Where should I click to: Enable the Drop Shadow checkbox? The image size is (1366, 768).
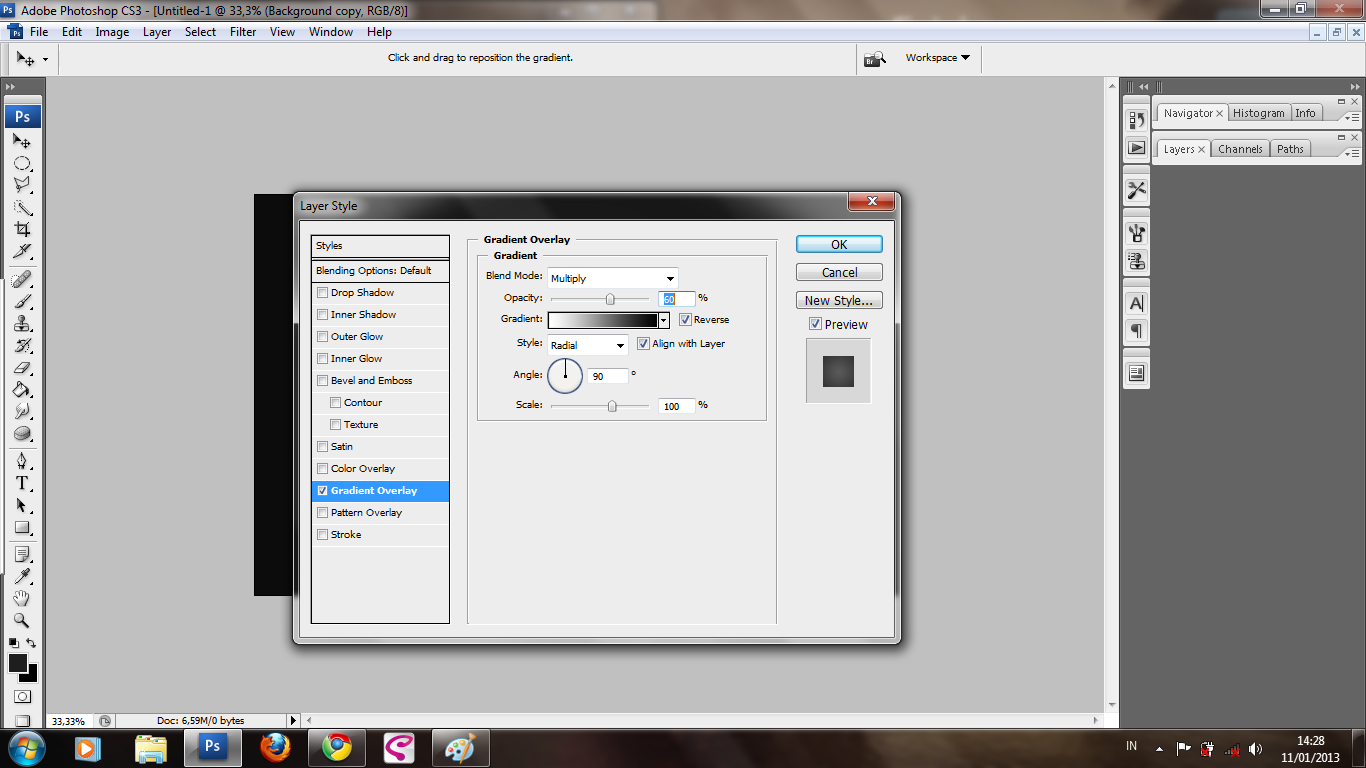tap(322, 293)
